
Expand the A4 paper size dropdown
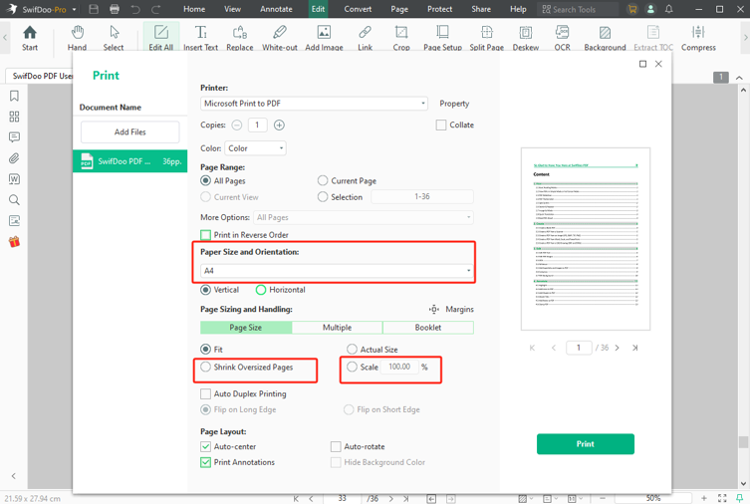tap(337, 271)
